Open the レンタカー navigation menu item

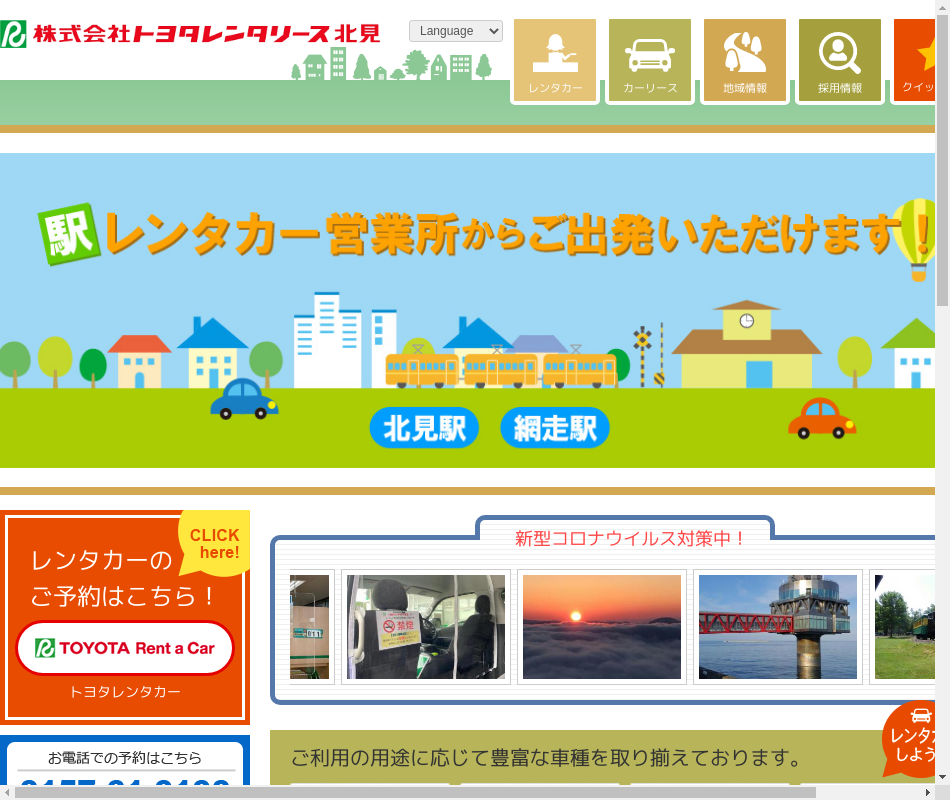[x=555, y=61]
